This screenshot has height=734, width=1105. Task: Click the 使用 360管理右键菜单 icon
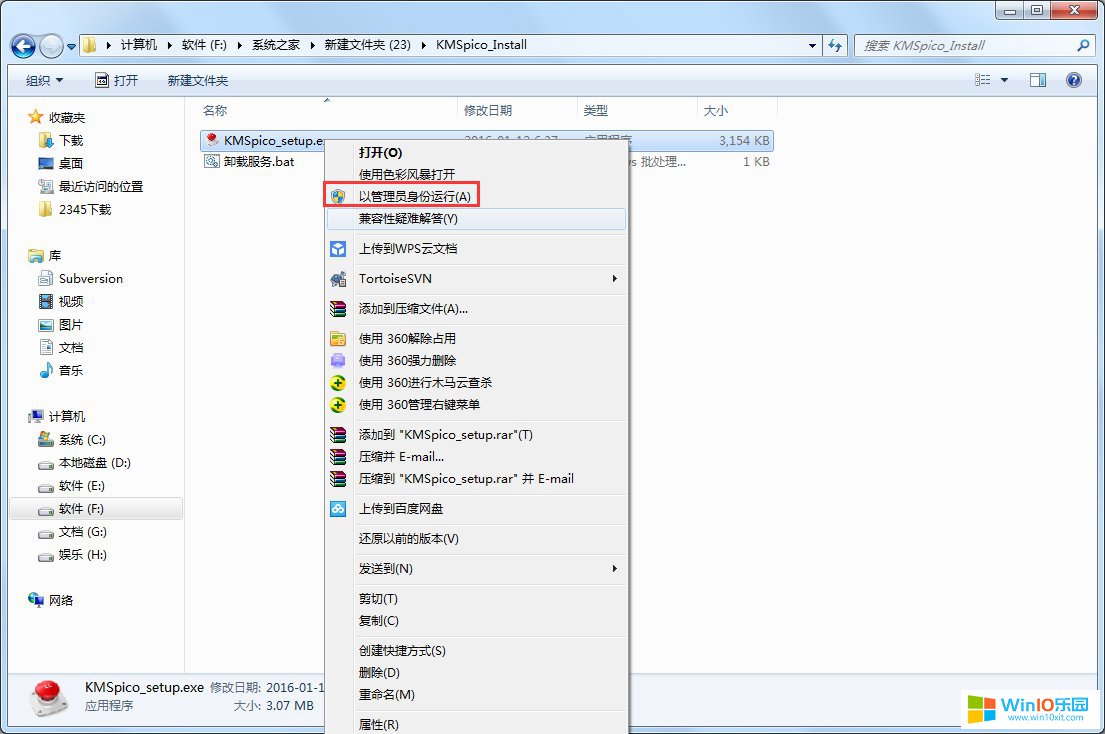click(338, 405)
